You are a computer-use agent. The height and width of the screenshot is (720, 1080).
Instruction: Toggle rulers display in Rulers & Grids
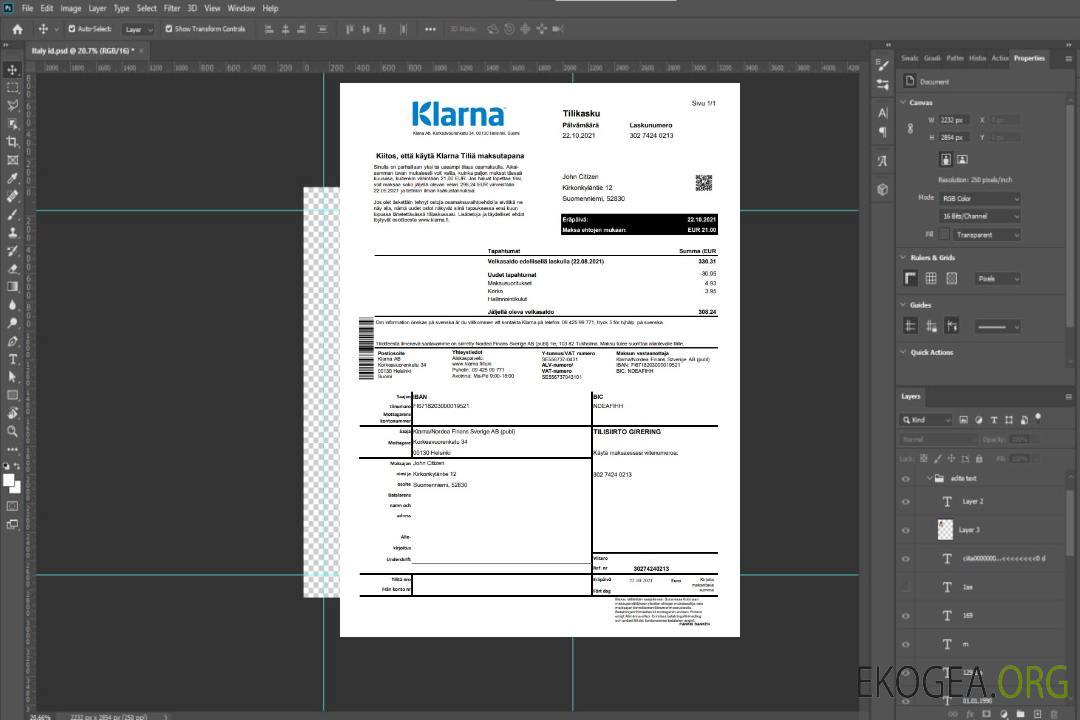[x=911, y=278]
